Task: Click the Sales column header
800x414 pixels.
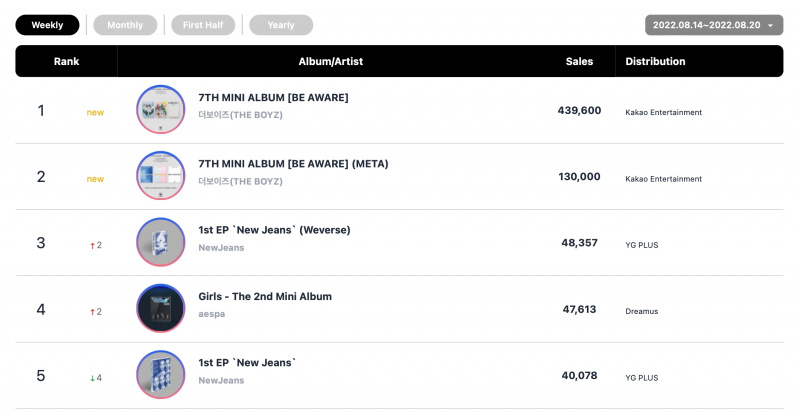Action: tap(579, 61)
